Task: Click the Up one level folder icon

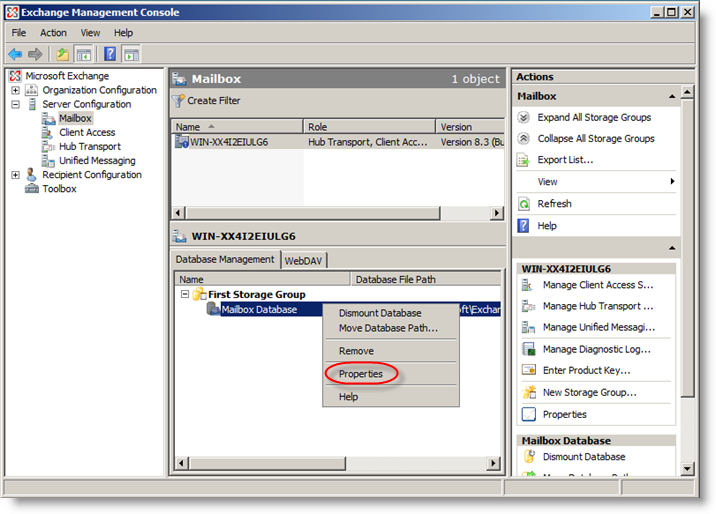Action: tap(62, 54)
